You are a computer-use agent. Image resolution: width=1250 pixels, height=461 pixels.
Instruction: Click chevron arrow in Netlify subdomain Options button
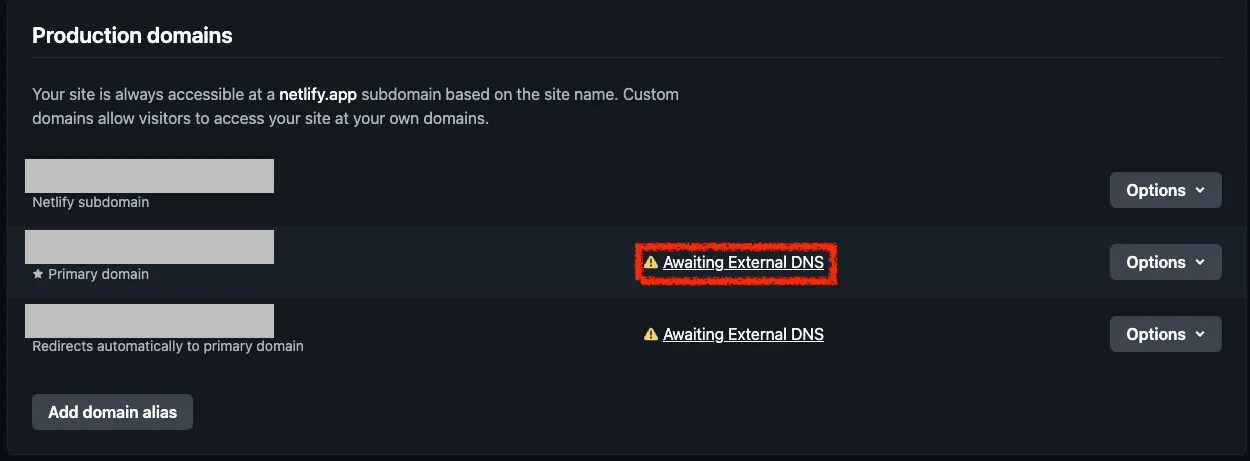(x=1199, y=190)
